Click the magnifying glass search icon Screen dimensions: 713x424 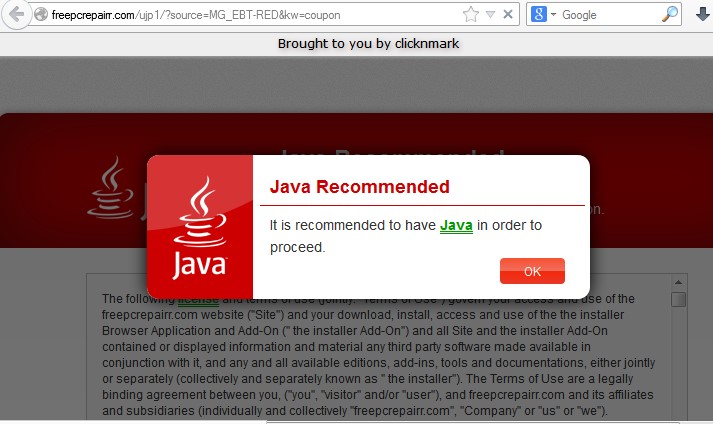pyautogui.click(x=669, y=15)
